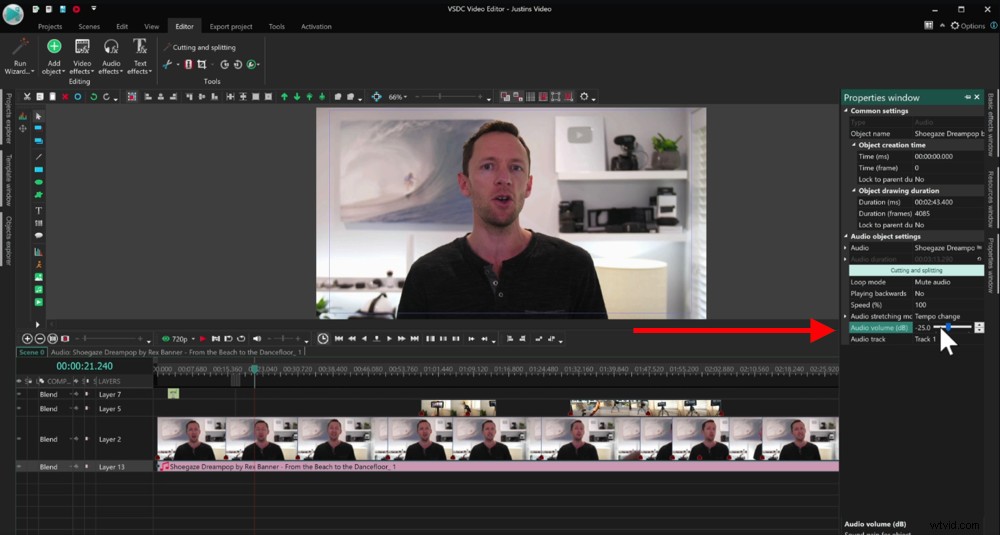Click the timeline zoom slider

tap(109, 339)
